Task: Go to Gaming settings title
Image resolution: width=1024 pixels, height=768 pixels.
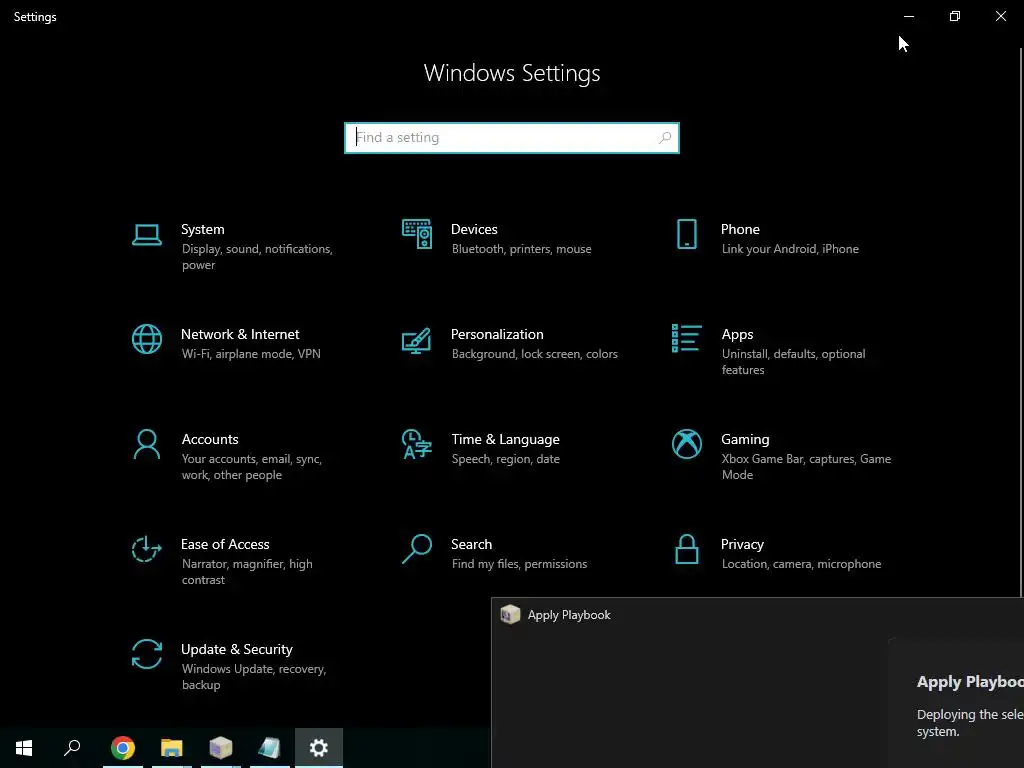Action: click(745, 440)
